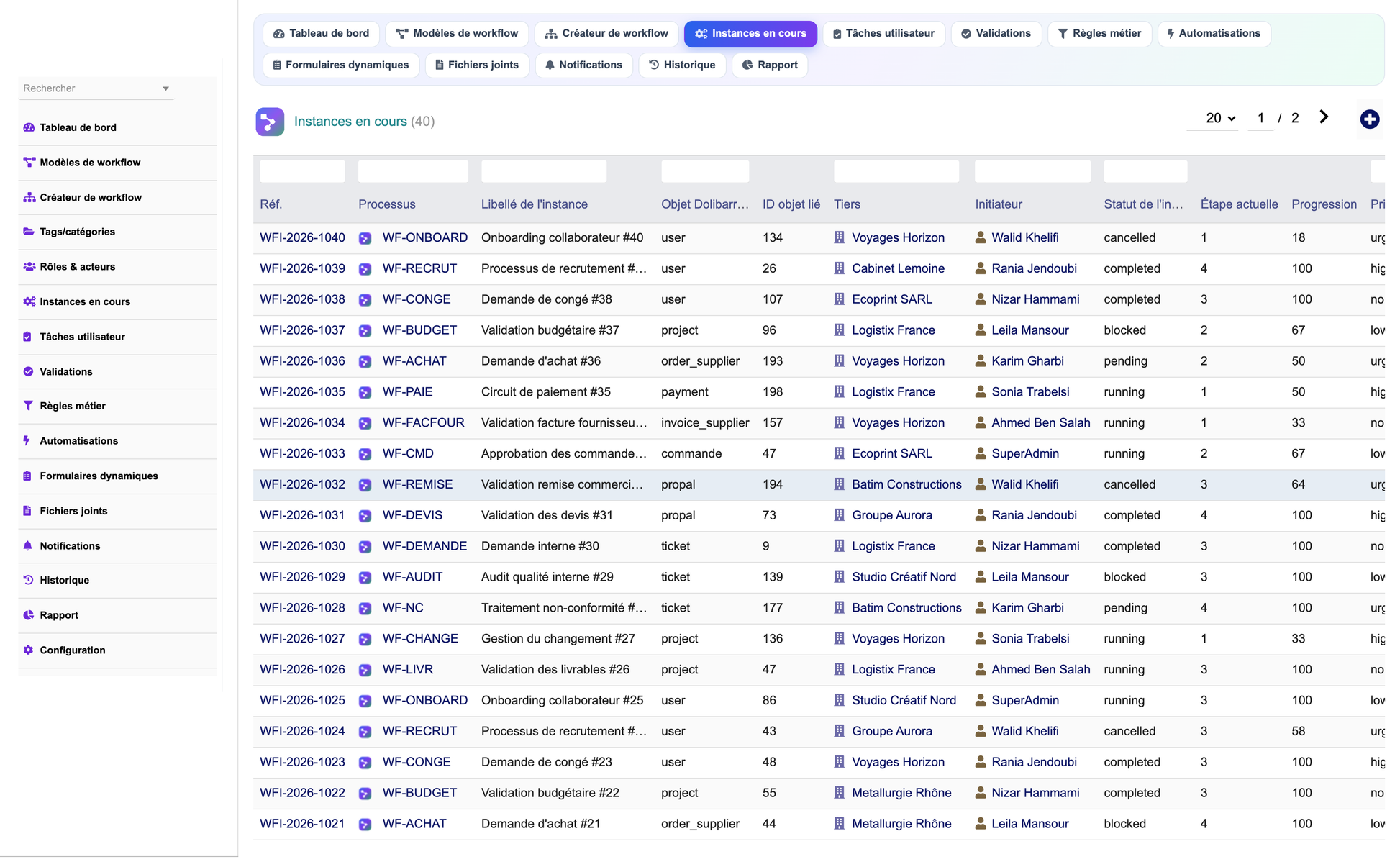This screenshot has width=1400, height=867.
Task: Sort by Libellé de l'instance column header
Action: coord(534,204)
